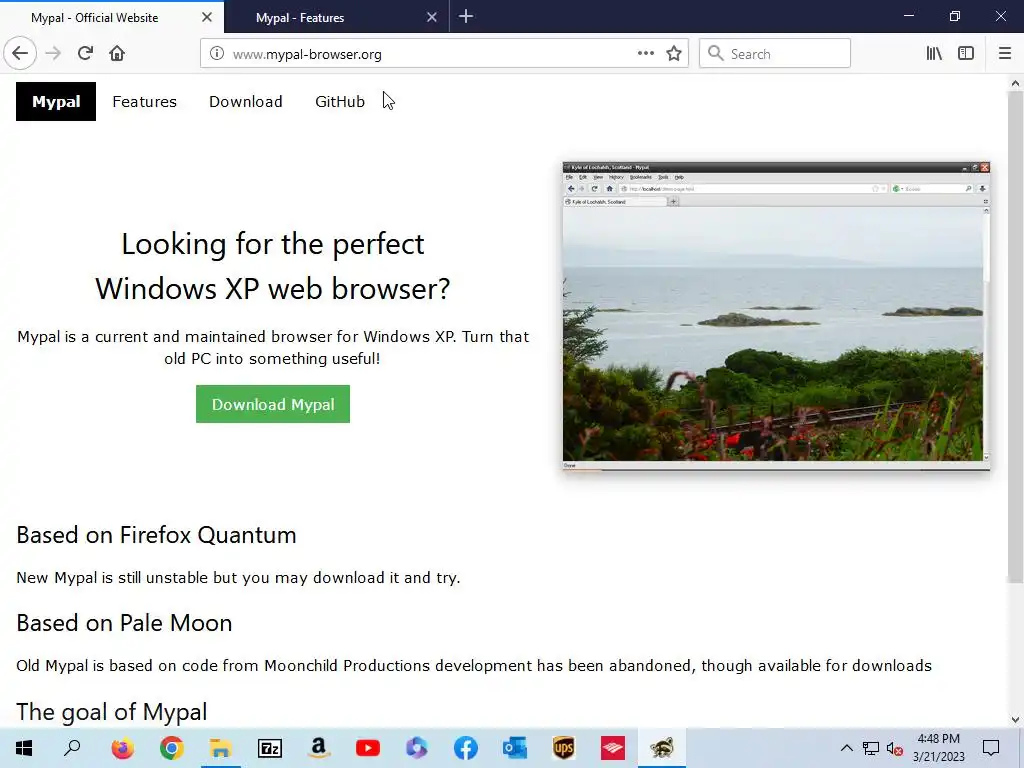This screenshot has width=1024, height=768.
Task: Open the clock showing 4:48 PM
Action: click(938, 748)
